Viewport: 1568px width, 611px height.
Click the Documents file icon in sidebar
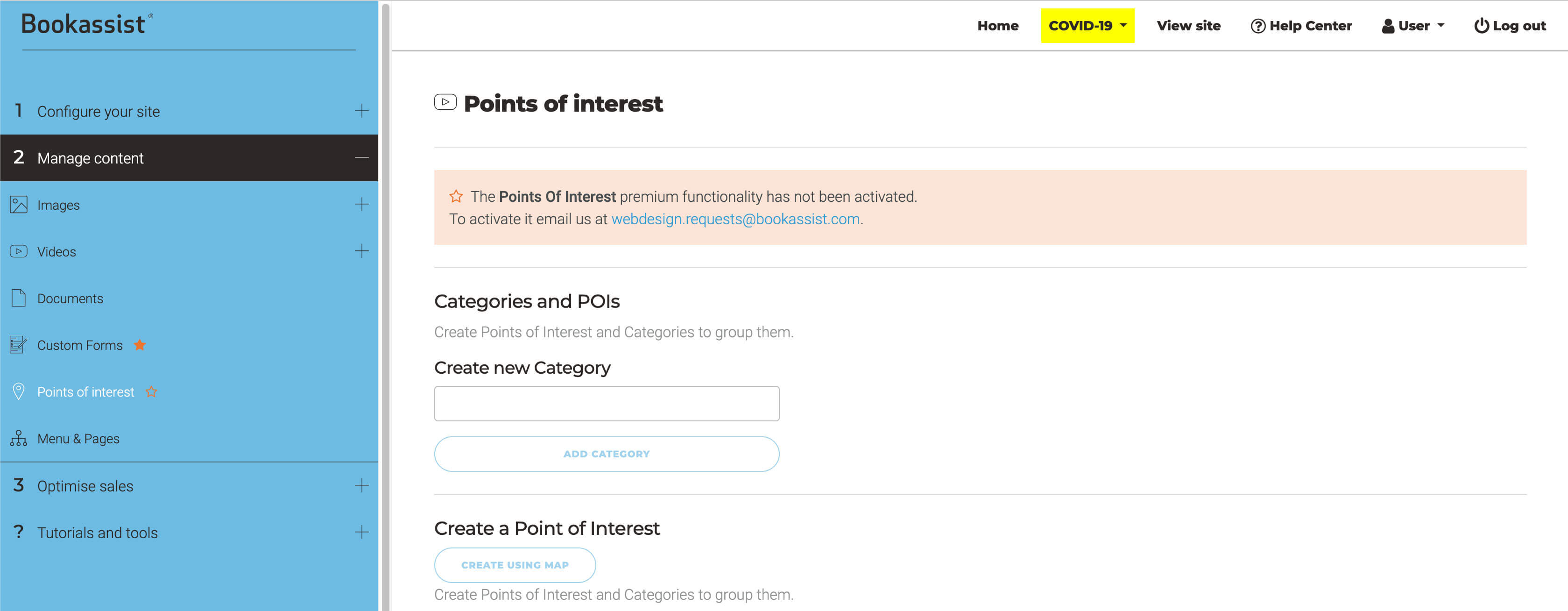[x=19, y=298]
